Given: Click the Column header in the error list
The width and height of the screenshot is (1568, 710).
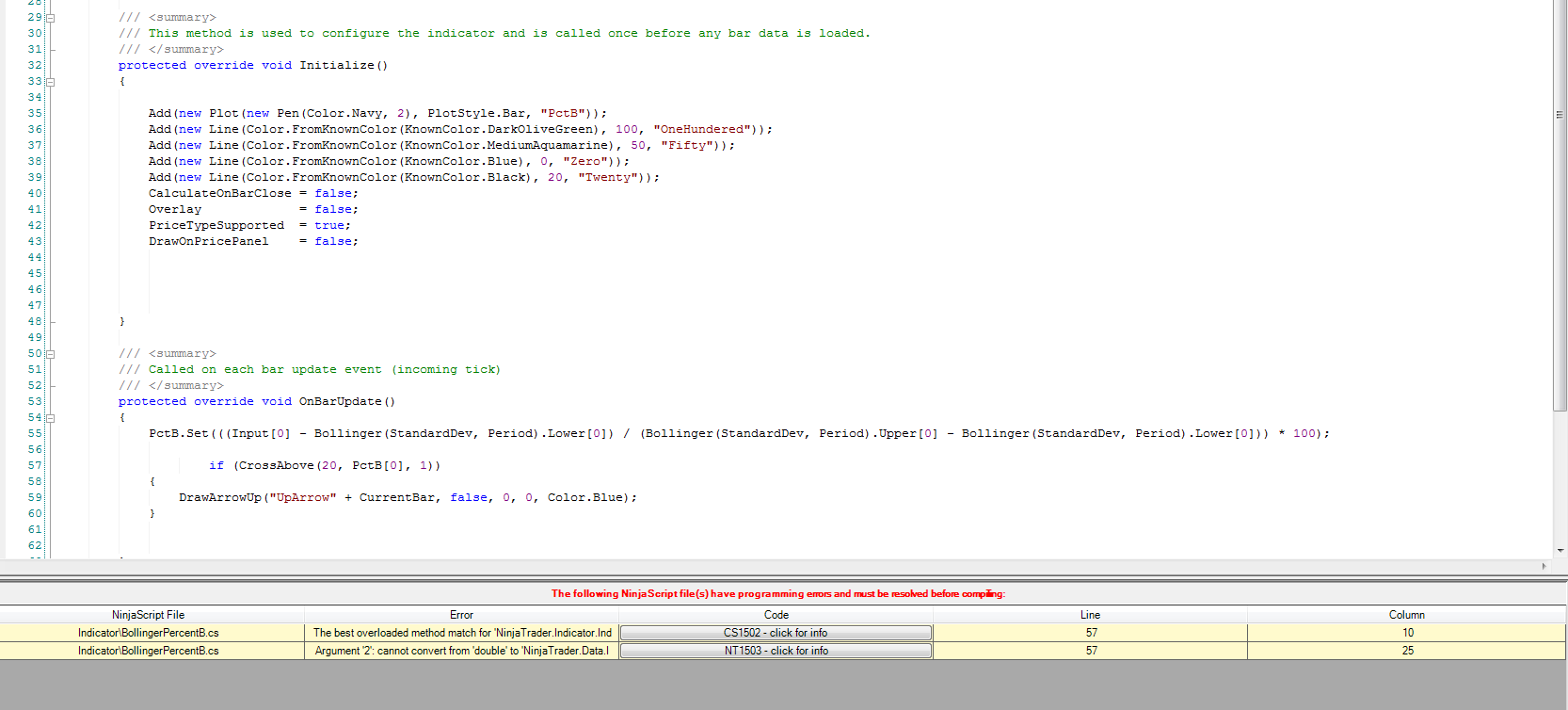Looking at the screenshot, I should click(1407, 615).
